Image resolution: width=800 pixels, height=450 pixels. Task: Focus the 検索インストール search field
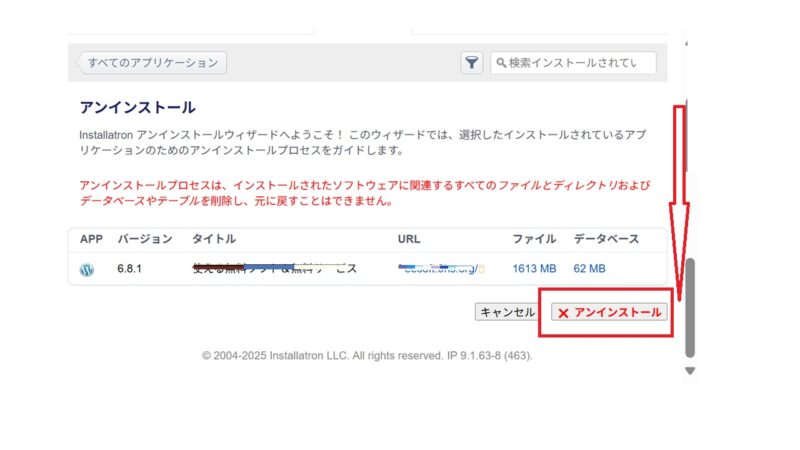[580, 63]
